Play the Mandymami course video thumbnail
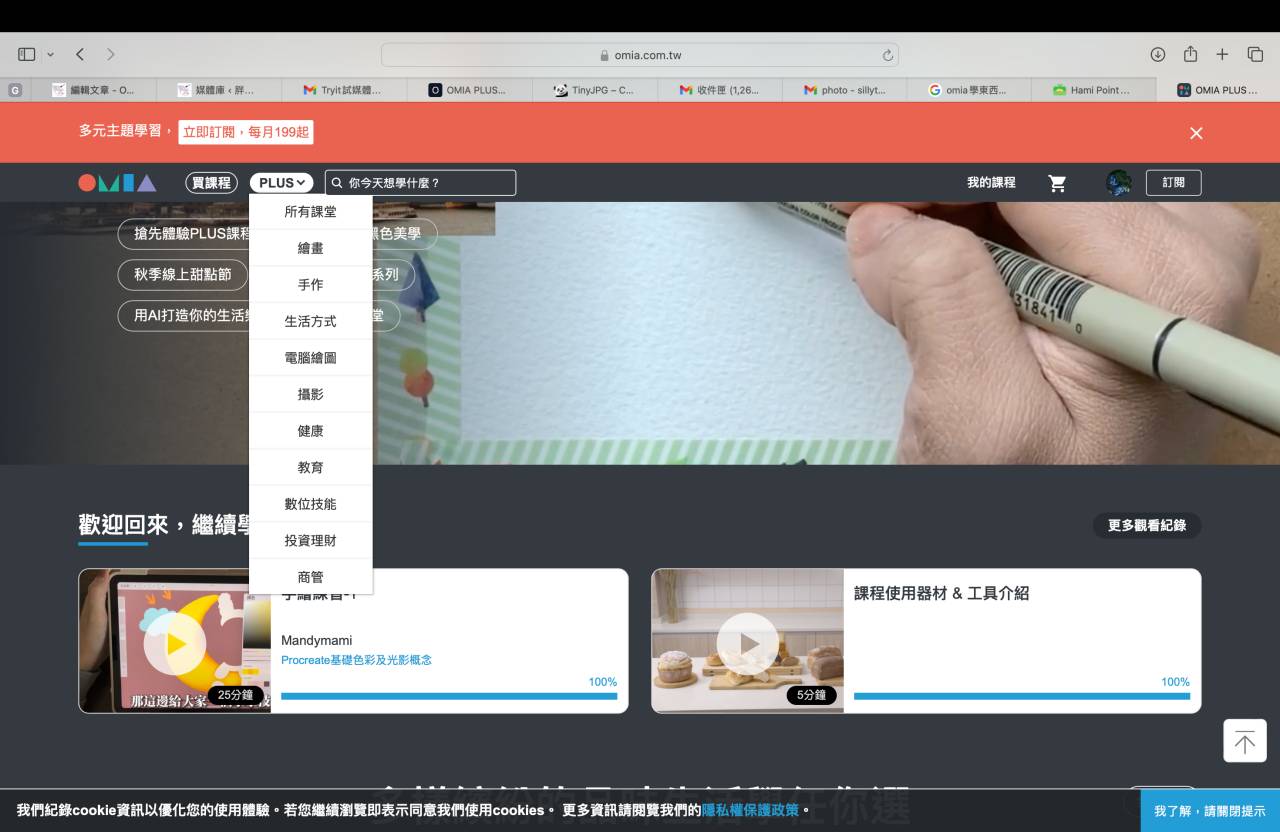Viewport: 1280px width, 832px height. coord(175,643)
